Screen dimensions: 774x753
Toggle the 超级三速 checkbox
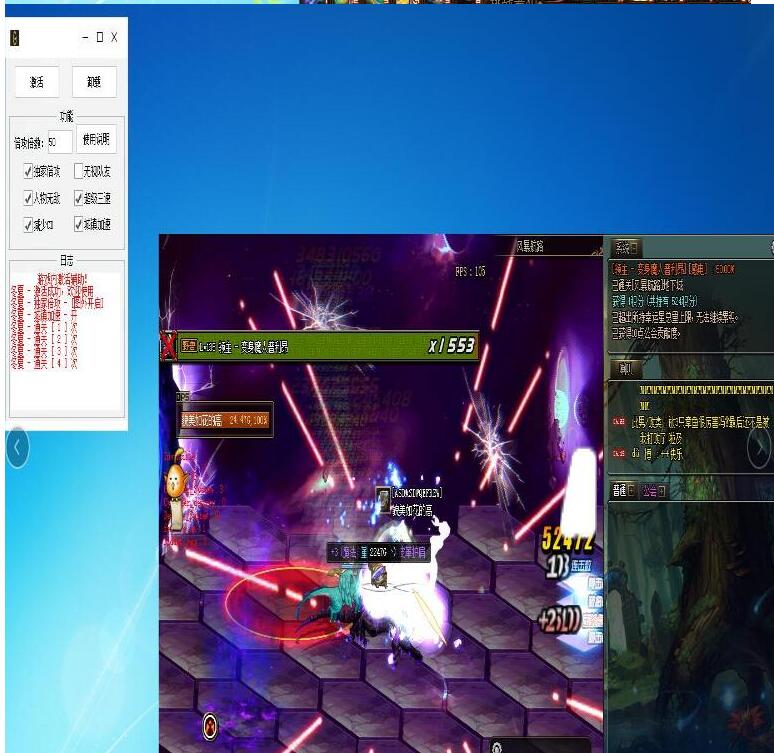pyautogui.click(x=78, y=198)
